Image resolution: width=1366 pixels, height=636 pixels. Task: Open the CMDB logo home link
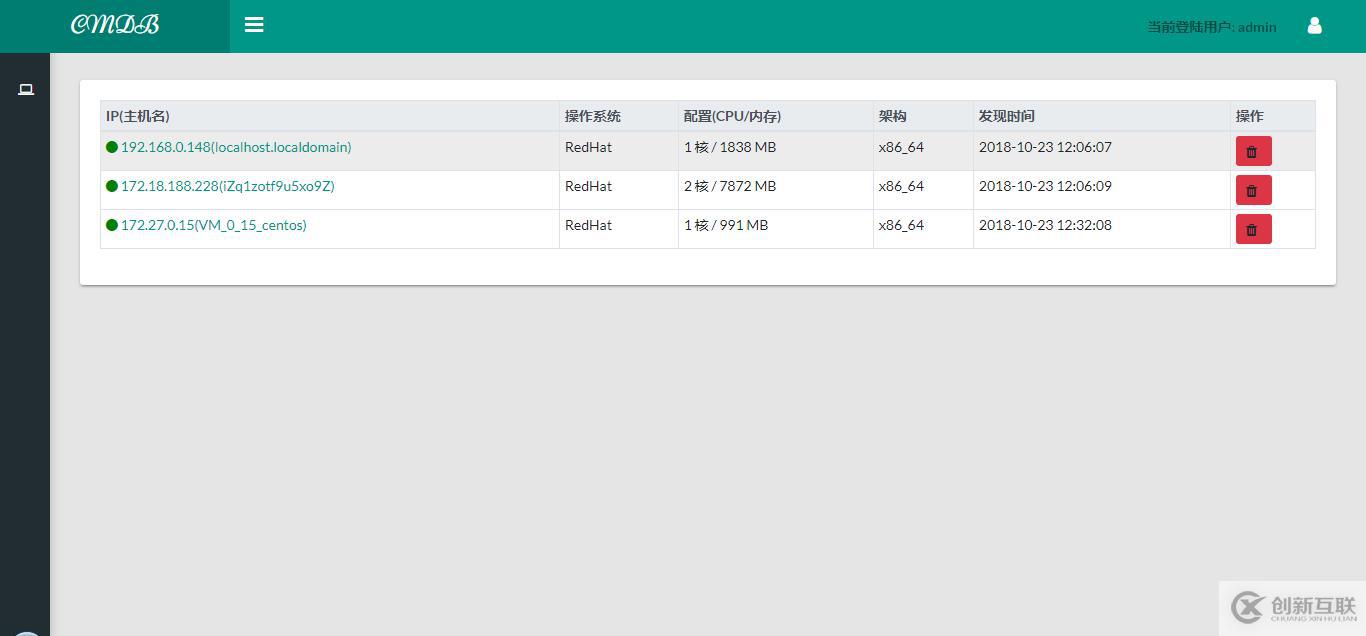pyautogui.click(x=115, y=25)
